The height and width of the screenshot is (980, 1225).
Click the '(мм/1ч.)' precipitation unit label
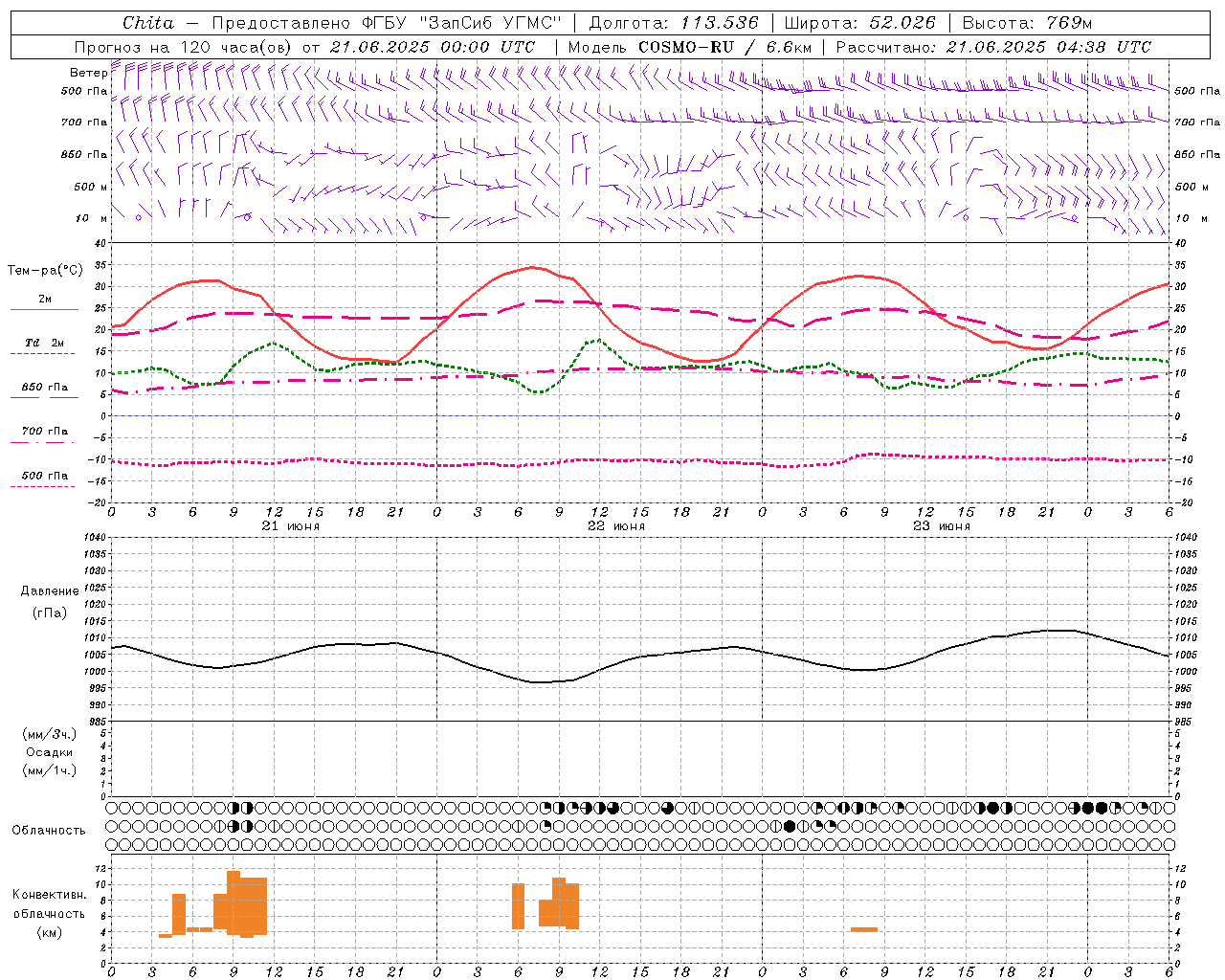[50, 770]
